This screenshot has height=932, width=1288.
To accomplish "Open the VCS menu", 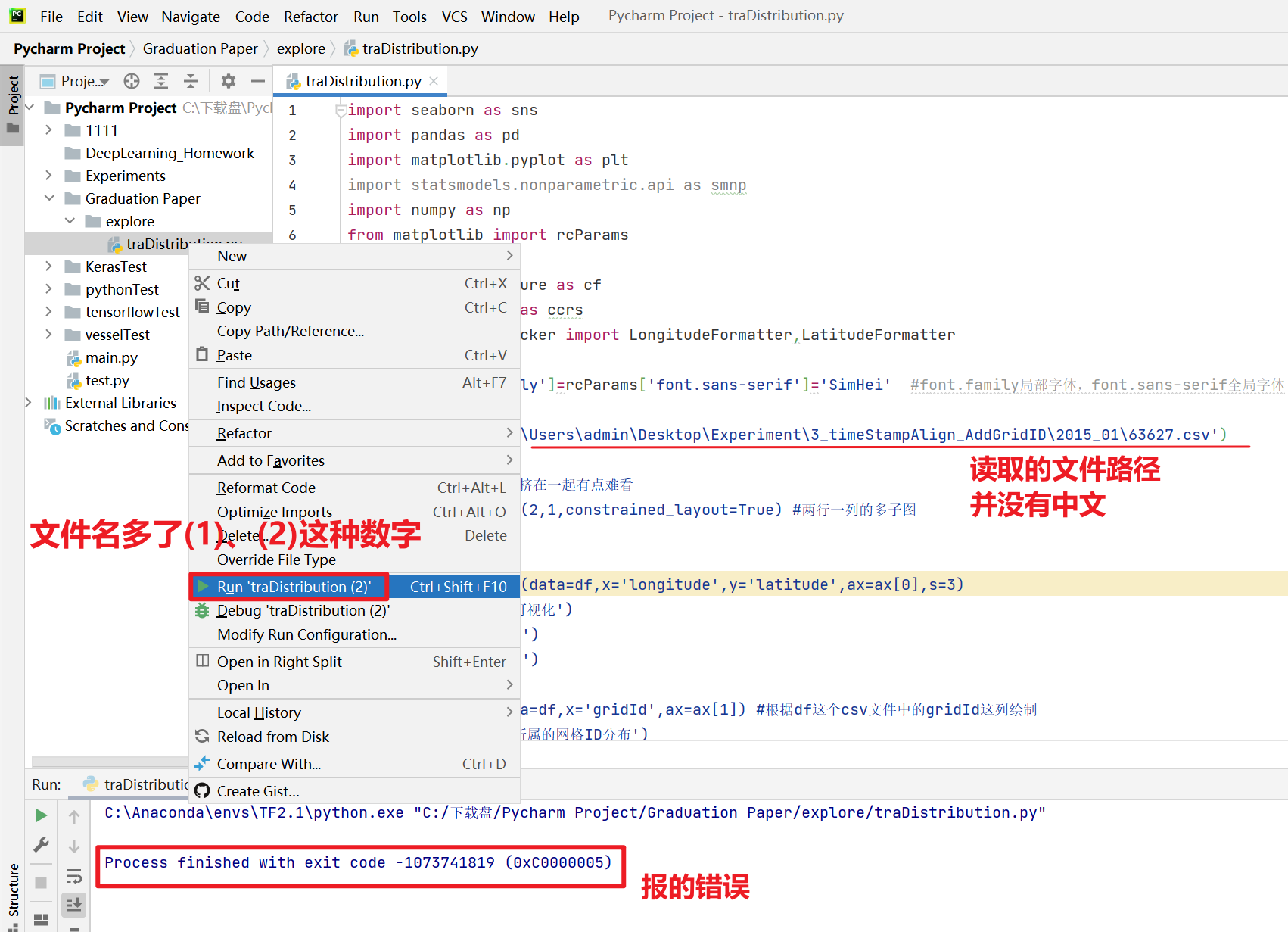I will [454, 16].
